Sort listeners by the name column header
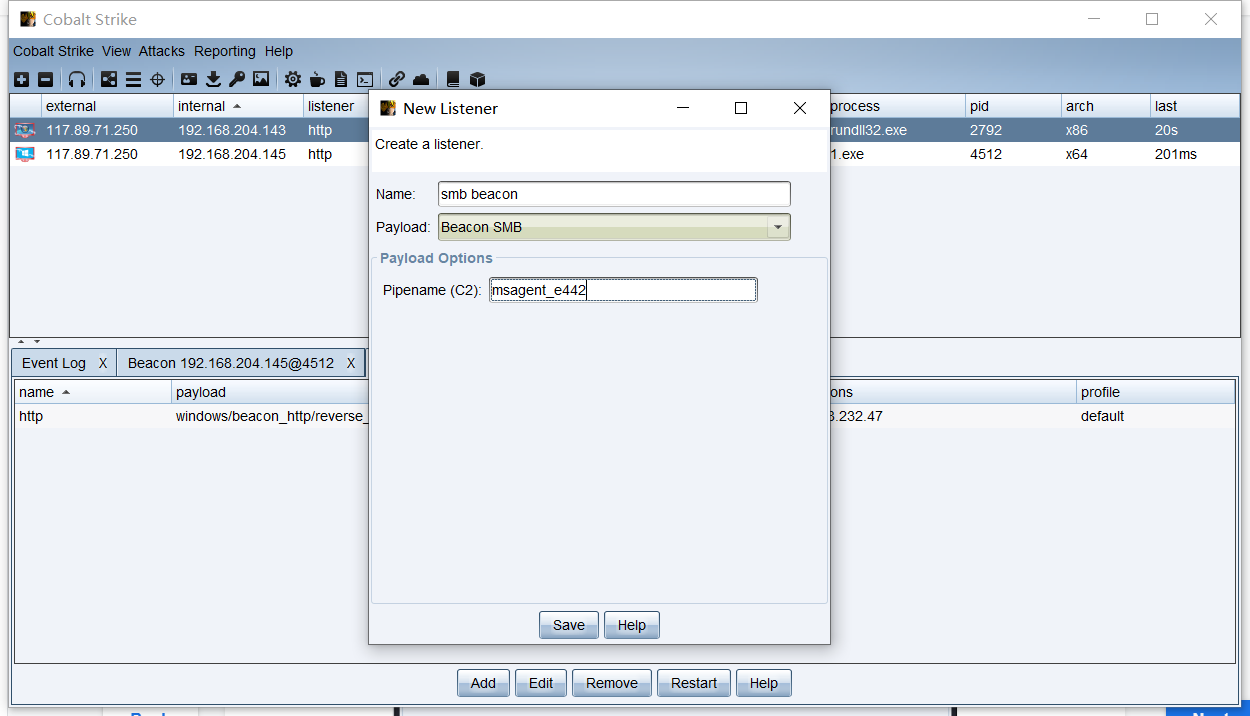Screen dimensions: 1250x716 pos(93,392)
